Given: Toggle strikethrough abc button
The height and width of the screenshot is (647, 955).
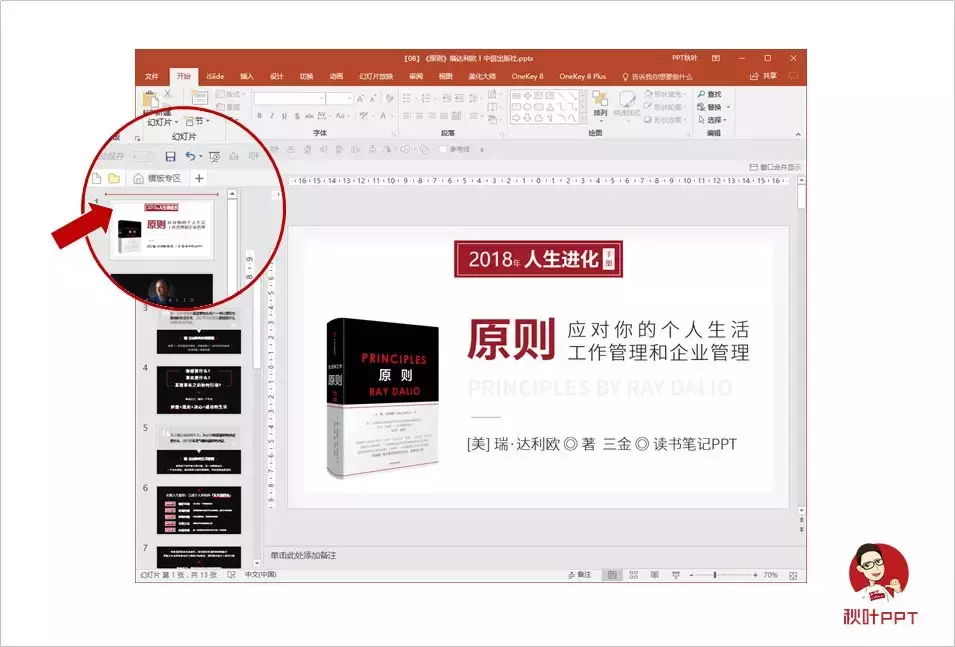Looking at the screenshot, I should [x=309, y=116].
